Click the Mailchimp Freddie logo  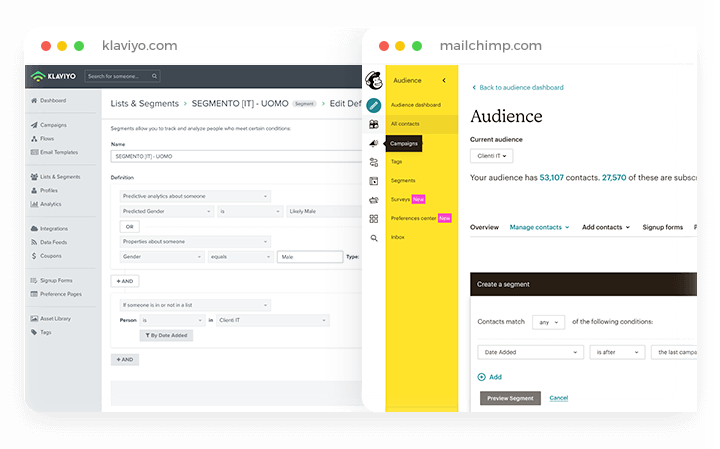(374, 80)
